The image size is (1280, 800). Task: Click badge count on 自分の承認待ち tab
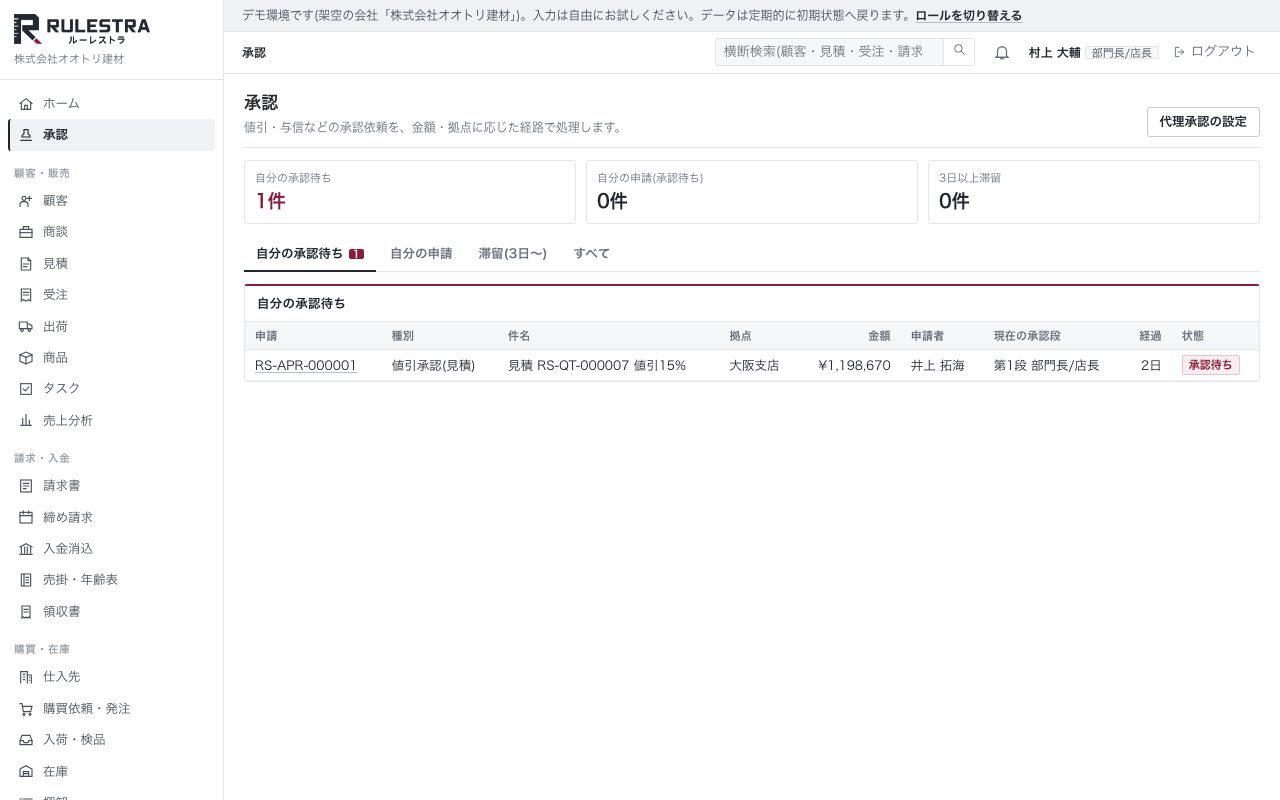[356, 254]
